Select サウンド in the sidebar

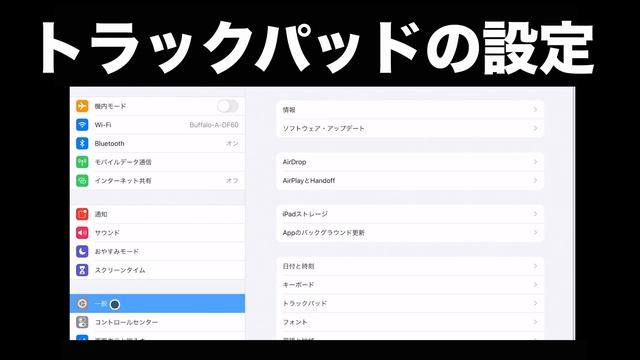pos(158,233)
